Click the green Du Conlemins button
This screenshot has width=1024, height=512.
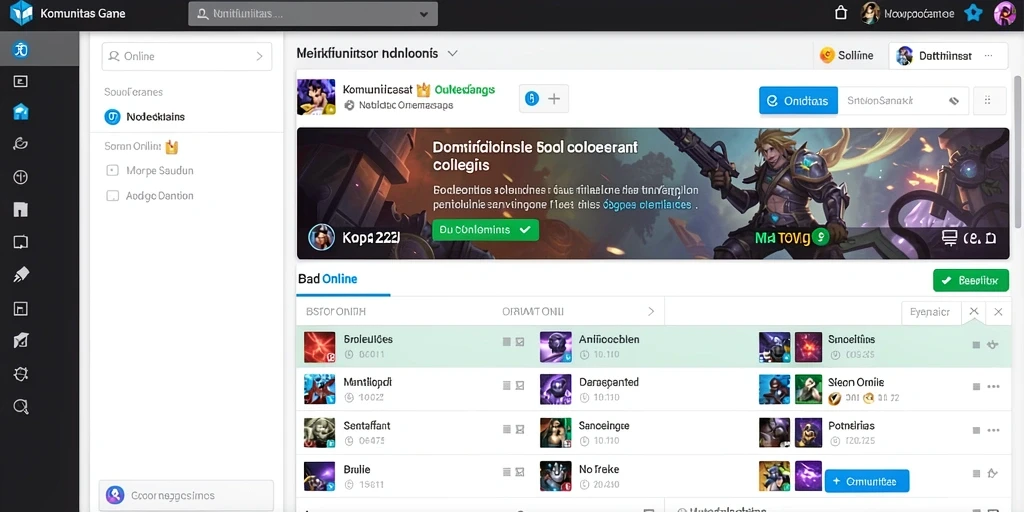(x=485, y=230)
